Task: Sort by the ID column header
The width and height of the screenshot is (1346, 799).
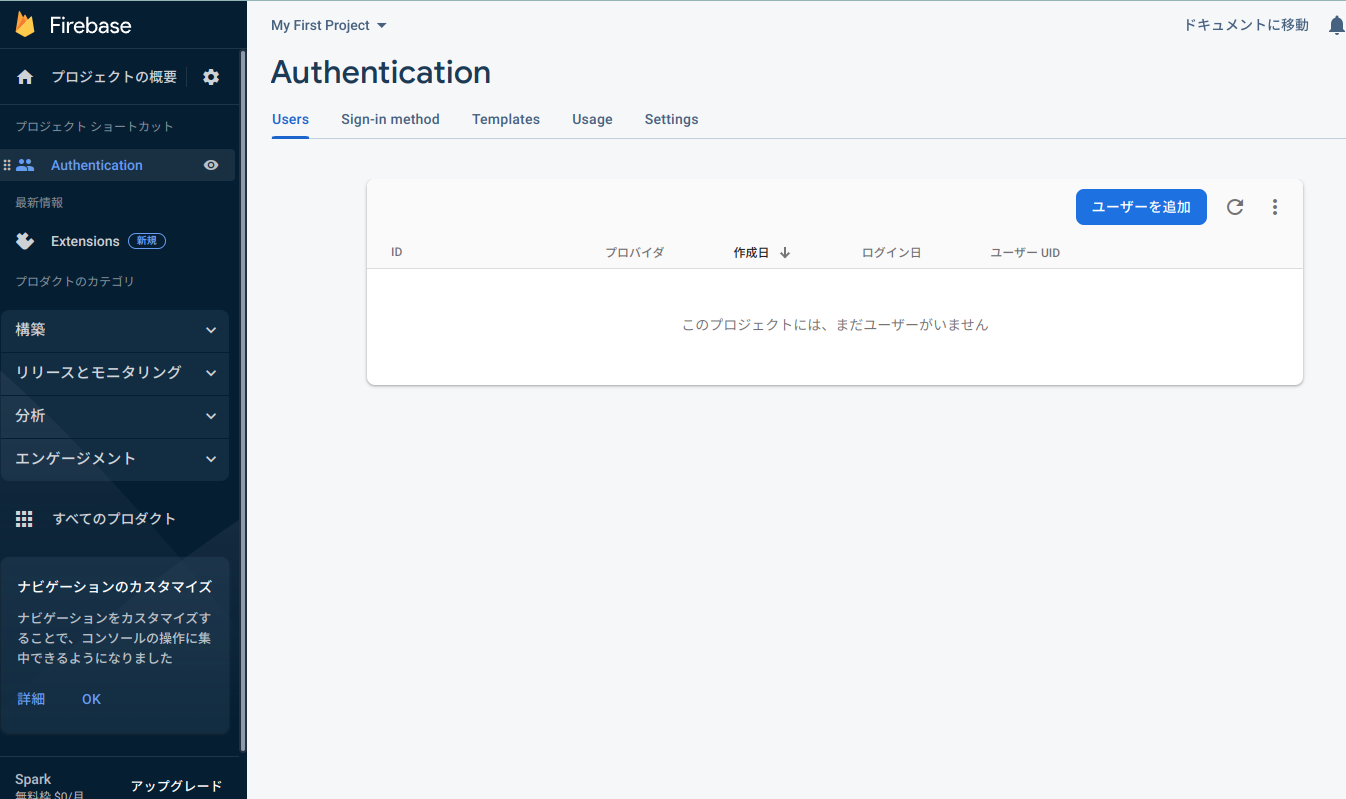Action: [x=397, y=253]
